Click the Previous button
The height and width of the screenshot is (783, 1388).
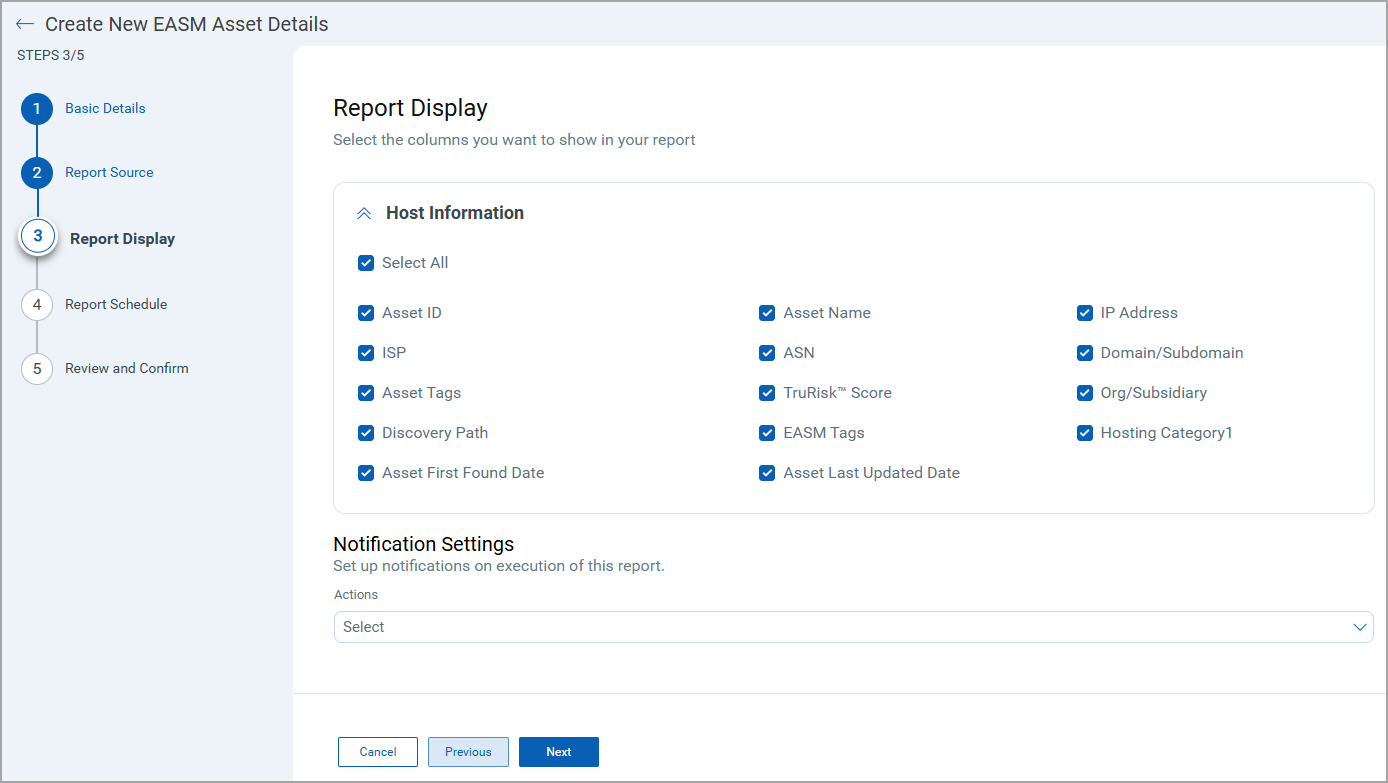tap(468, 752)
